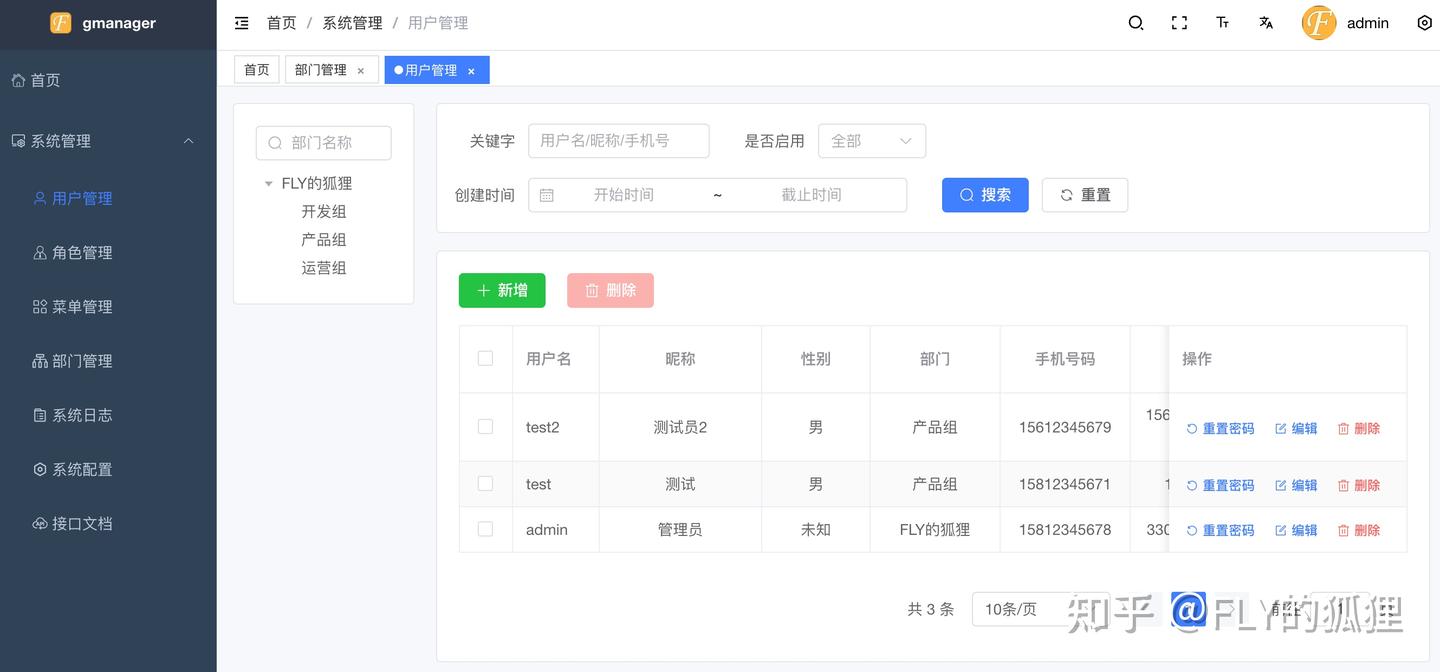Delete the test user row
Screen dimensions: 1440x672
[1359, 485]
